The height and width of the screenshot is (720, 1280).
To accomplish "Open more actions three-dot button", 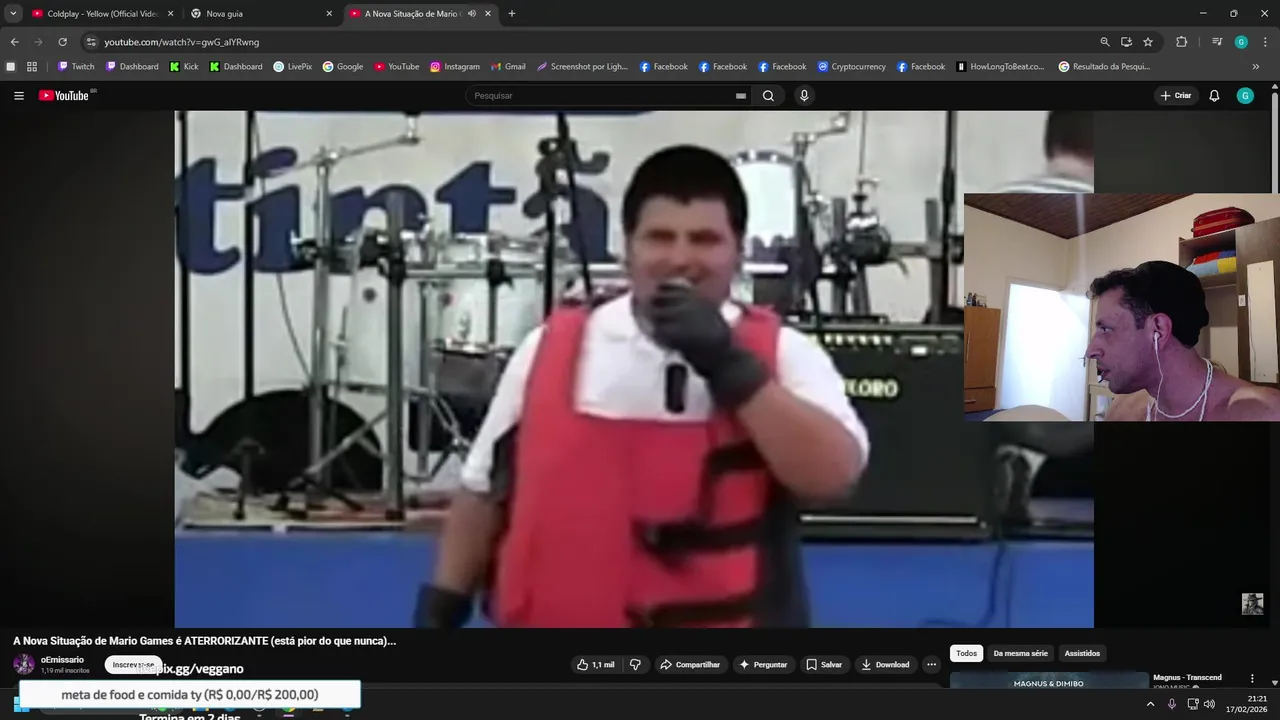I will point(931,665).
